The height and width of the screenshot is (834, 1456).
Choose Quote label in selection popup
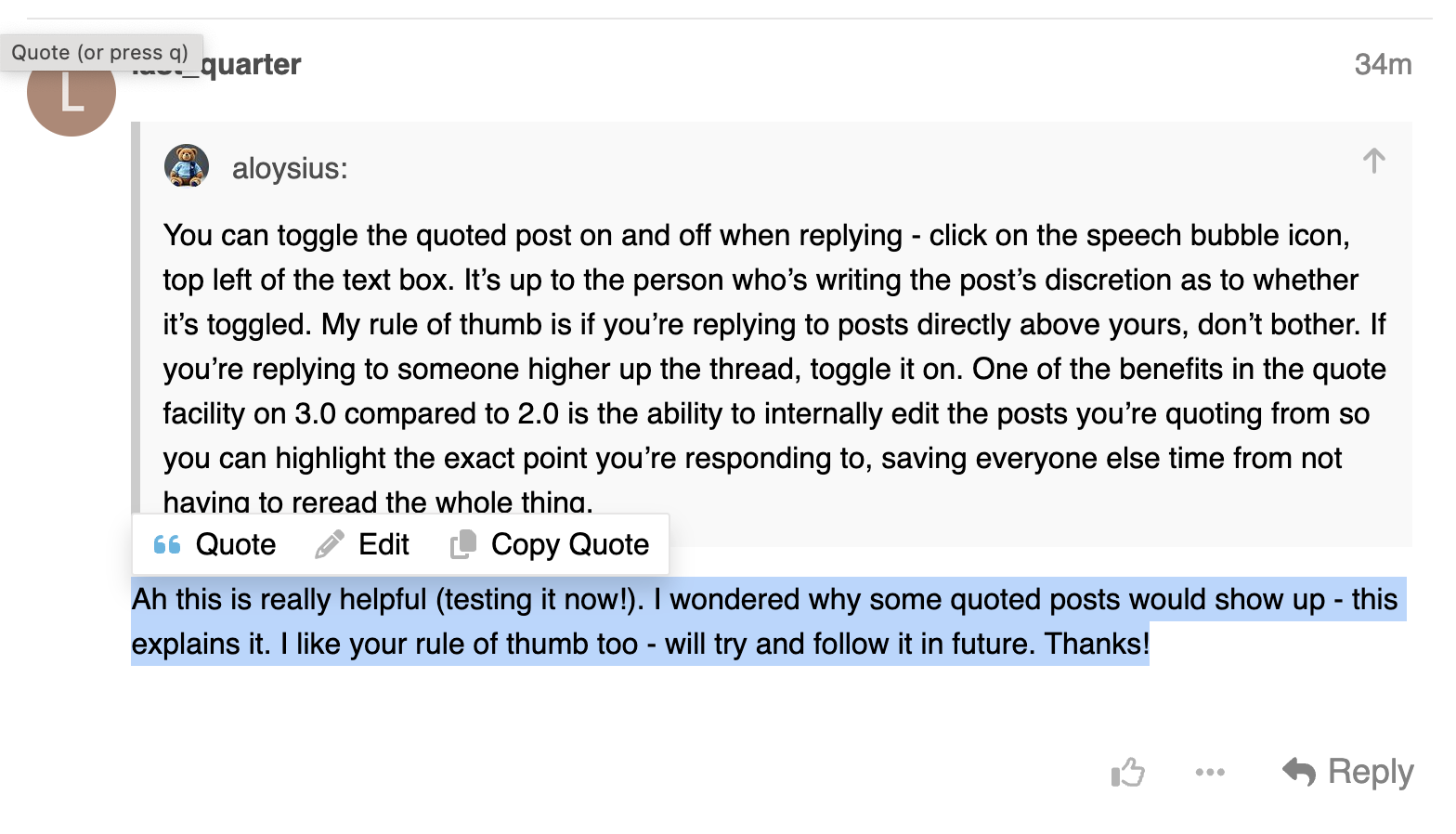click(x=236, y=544)
